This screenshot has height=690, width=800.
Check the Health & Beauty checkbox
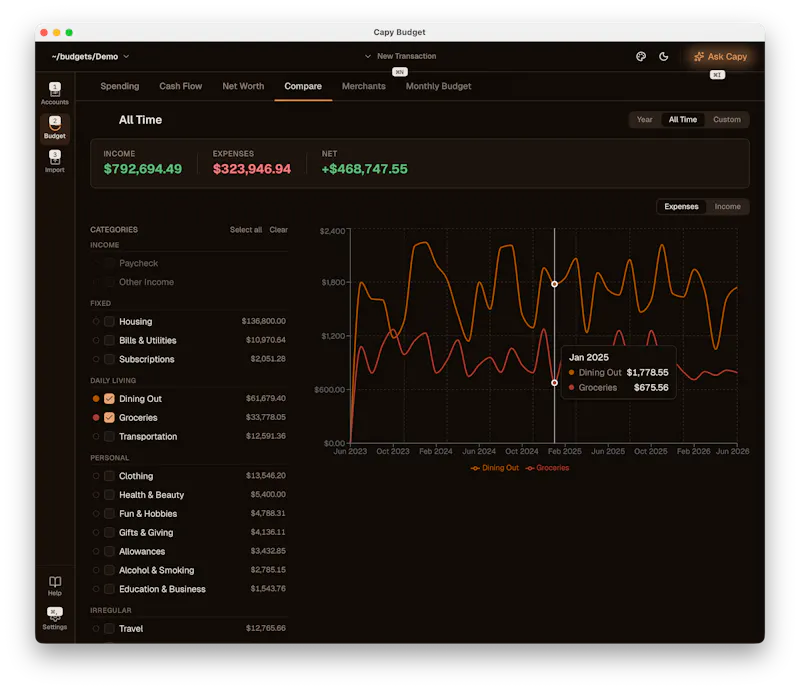point(109,495)
